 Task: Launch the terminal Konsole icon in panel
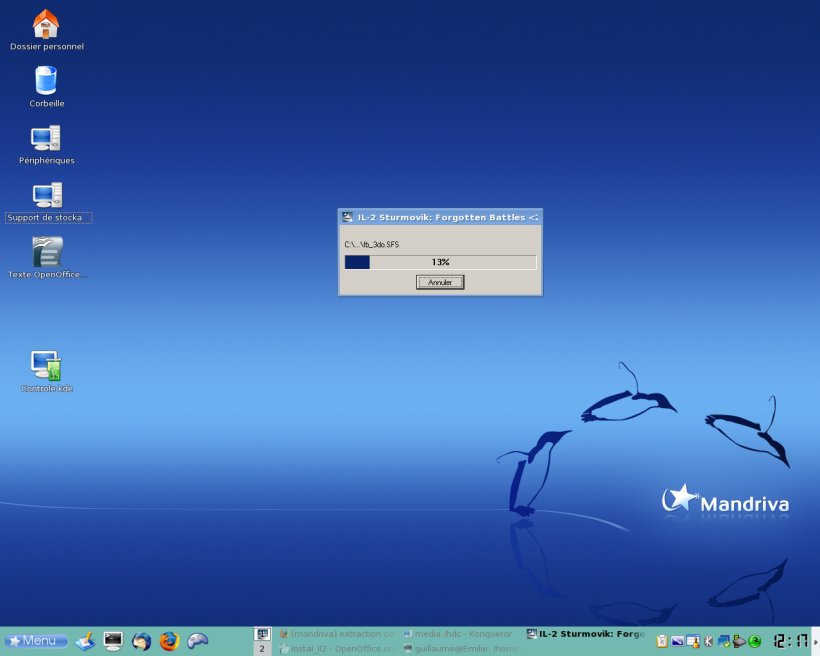tap(113, 641)
